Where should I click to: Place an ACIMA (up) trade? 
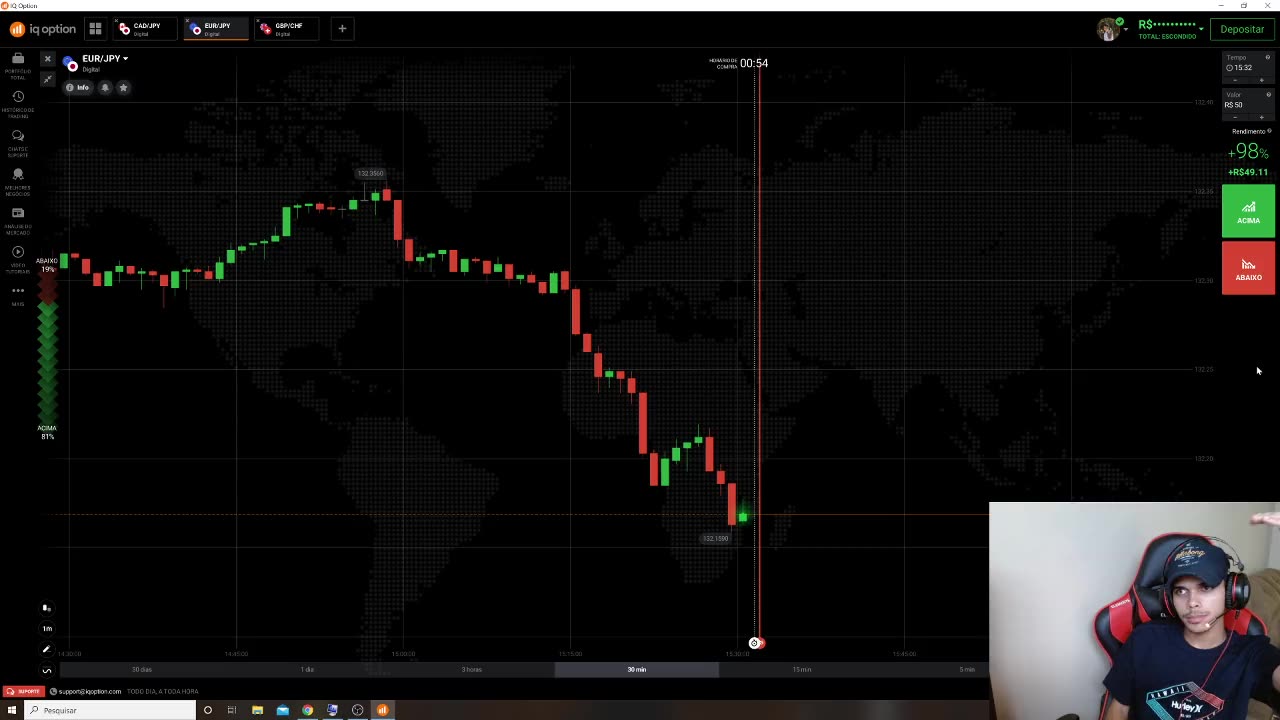point(1248,212)
